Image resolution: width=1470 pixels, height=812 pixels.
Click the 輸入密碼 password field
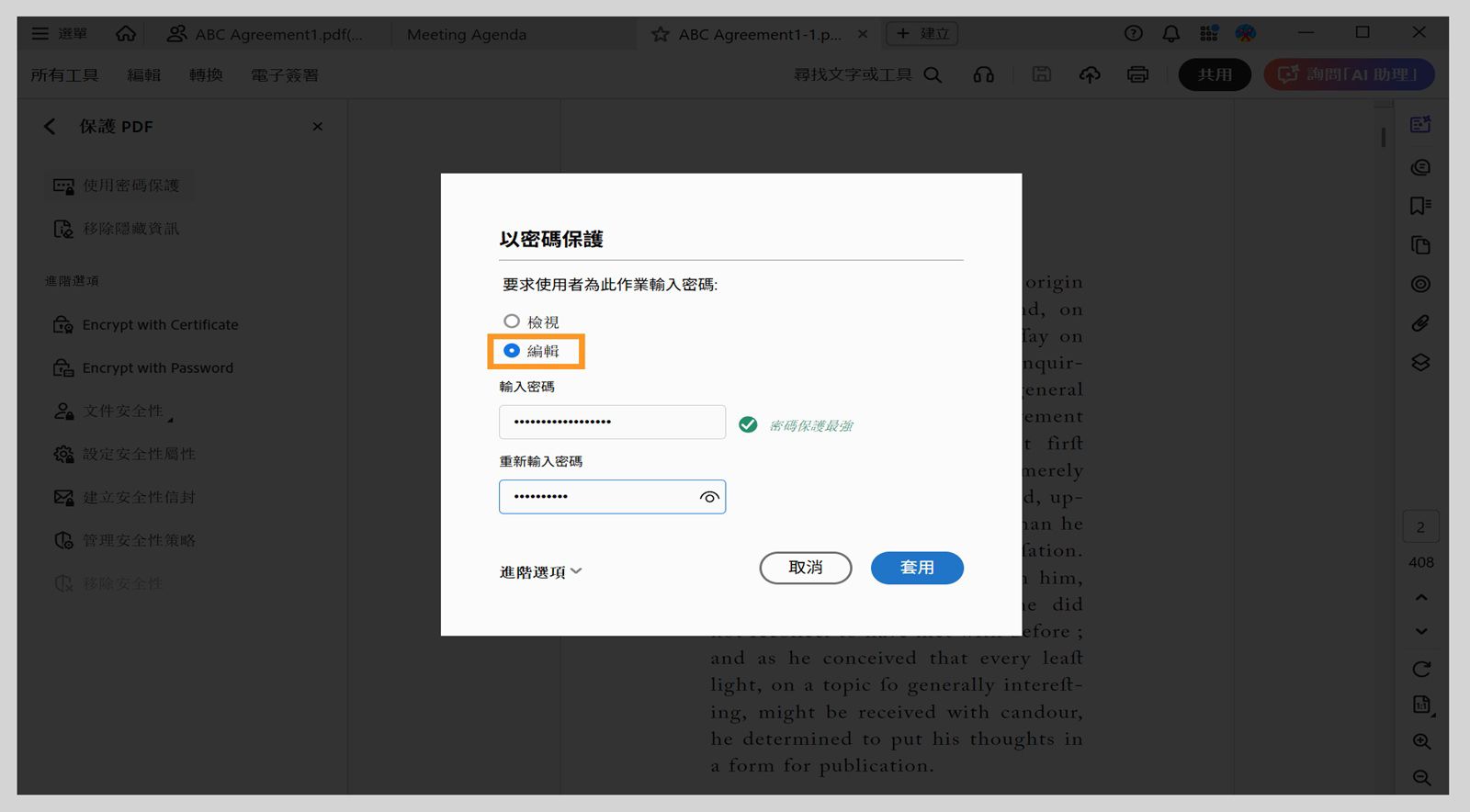coord(612,423)
